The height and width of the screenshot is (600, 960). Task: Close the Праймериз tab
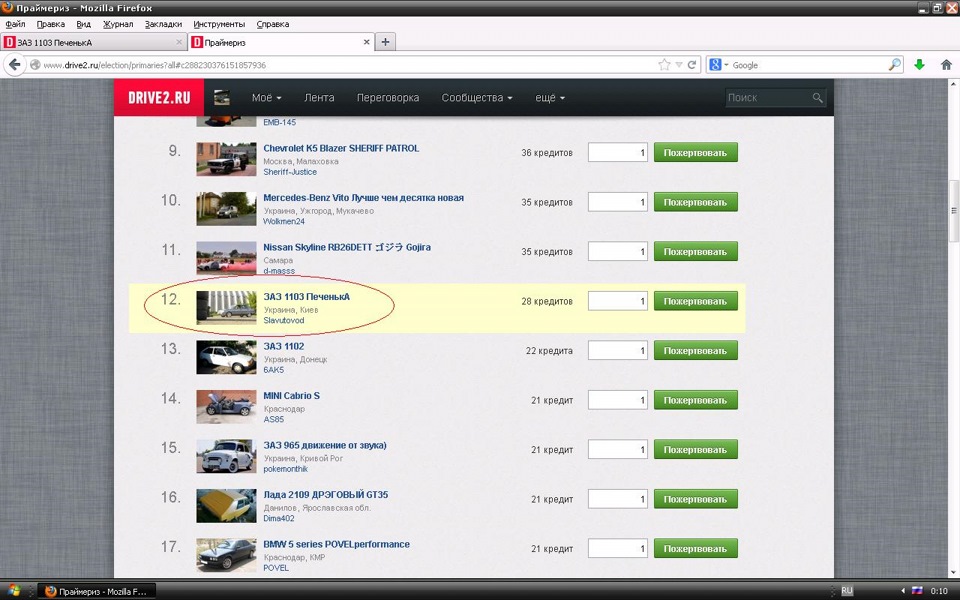click(x=367, y=42)
